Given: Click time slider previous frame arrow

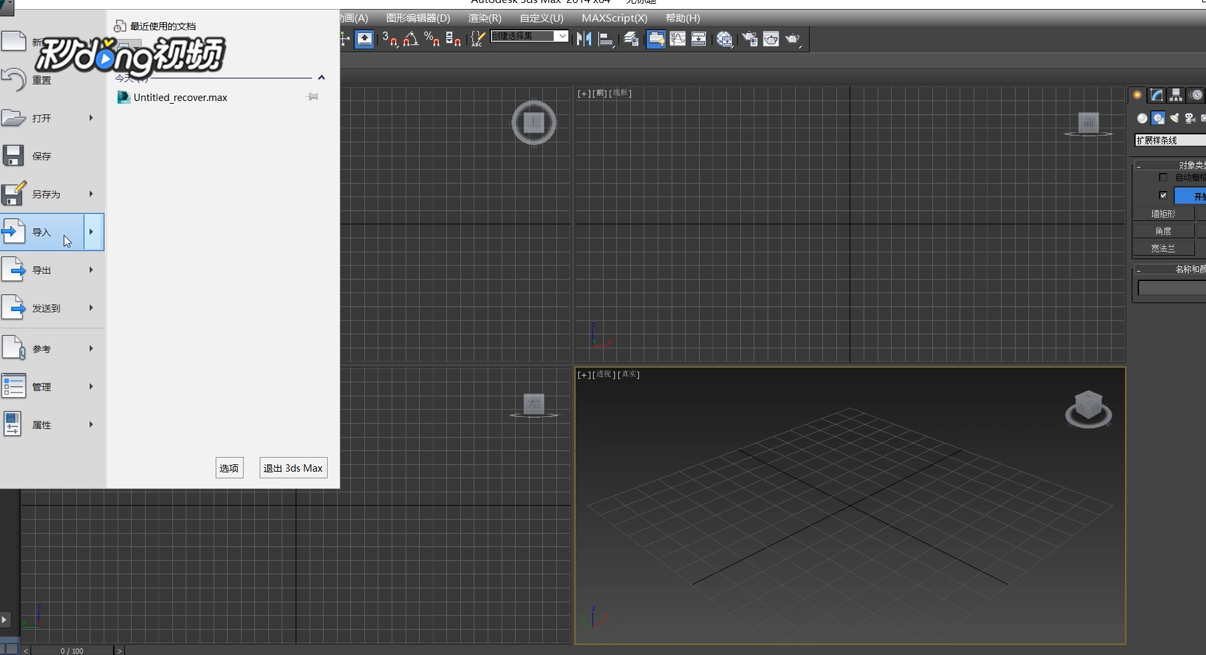Looking at the screenshot, I should [26, 650].
